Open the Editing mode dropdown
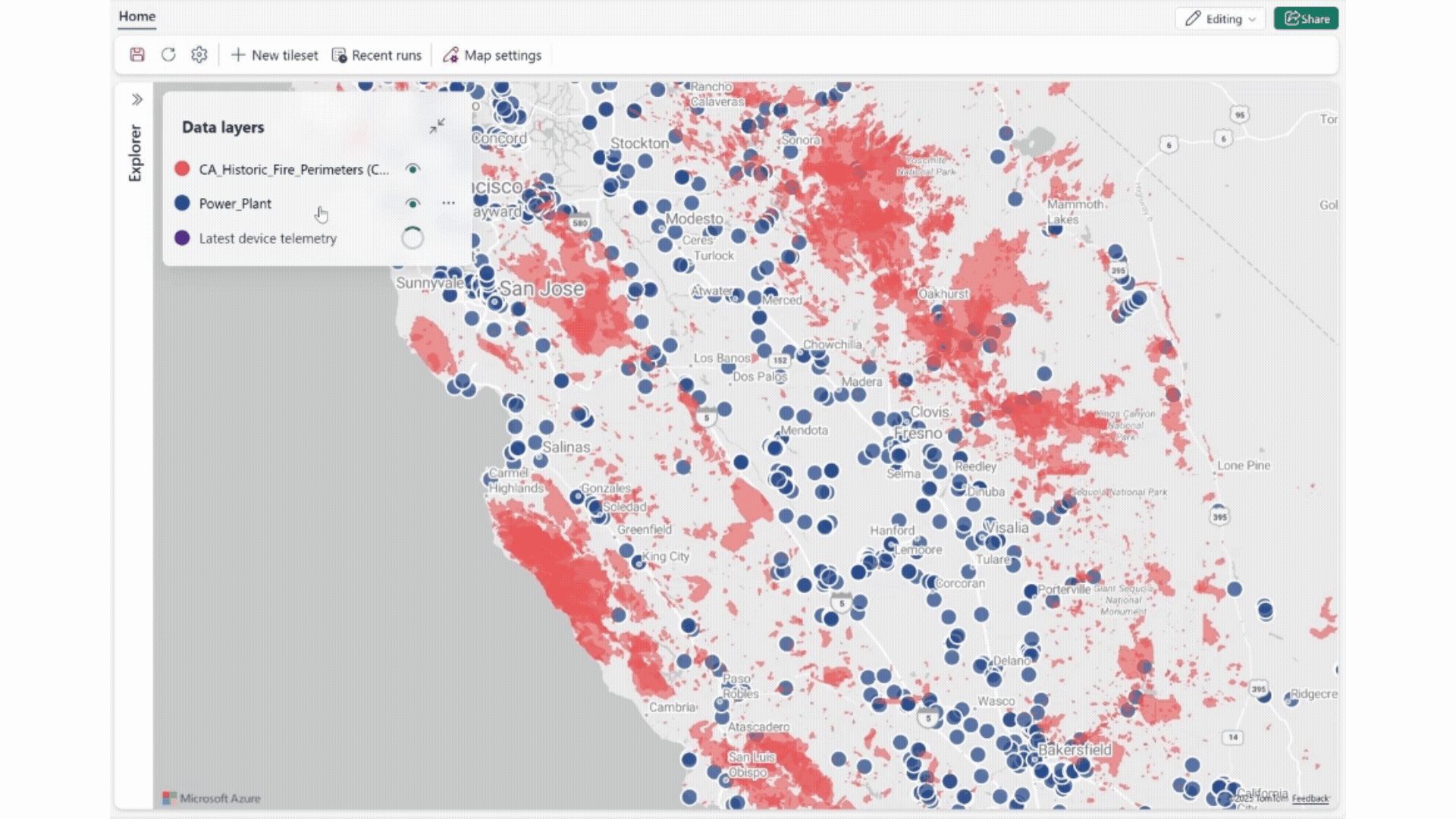 pos(1220,19)
